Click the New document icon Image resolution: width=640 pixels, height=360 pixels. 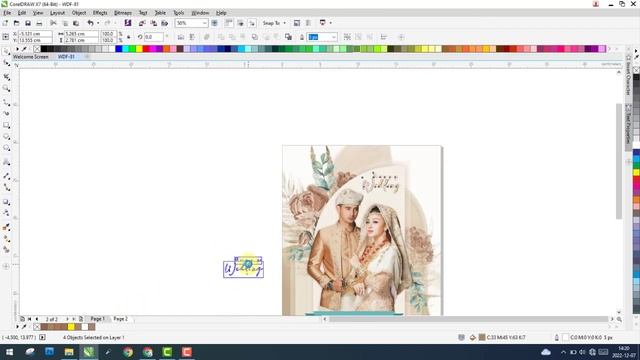click(x=5, y=23)
